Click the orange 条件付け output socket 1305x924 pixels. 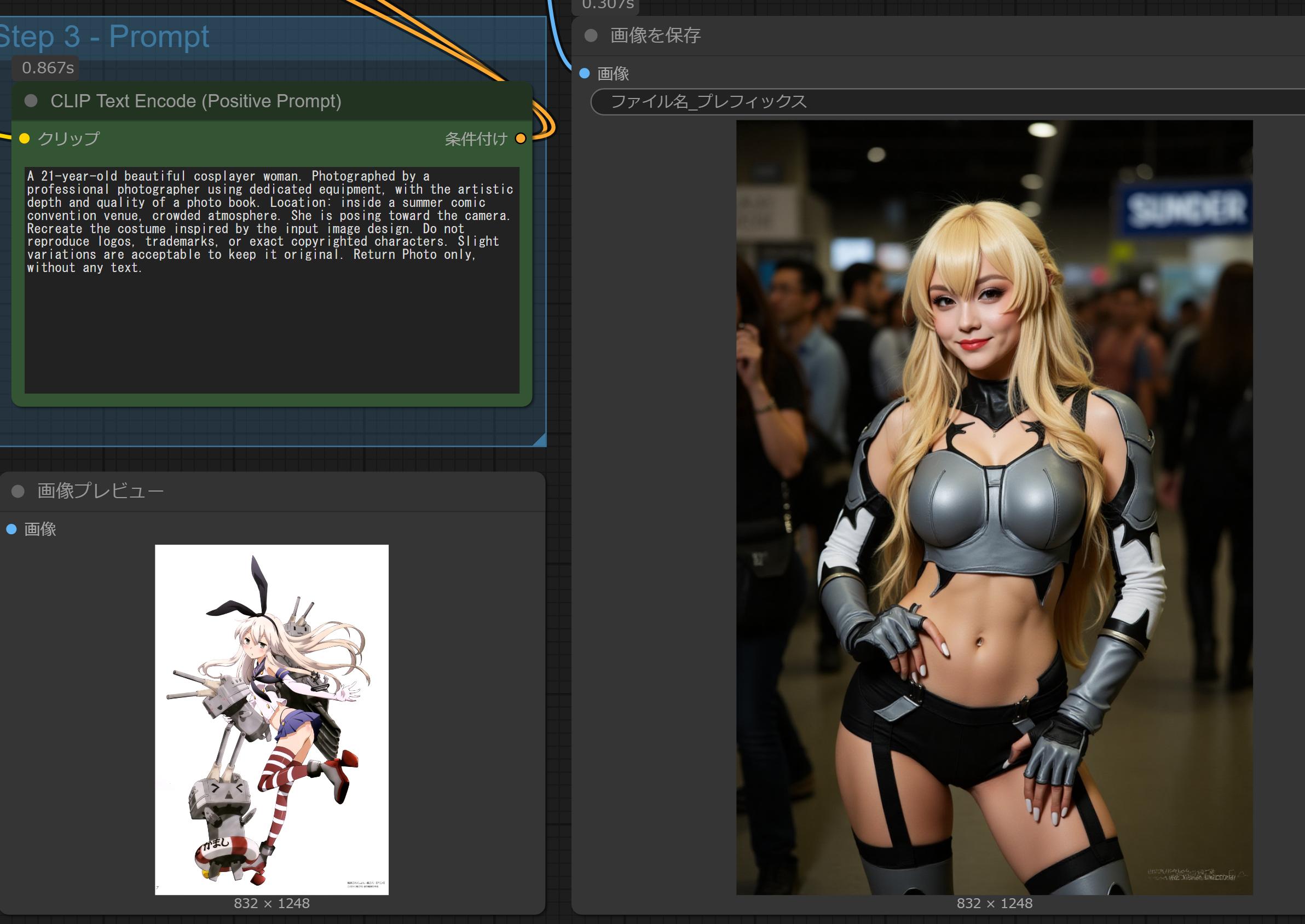click(520, 139)
